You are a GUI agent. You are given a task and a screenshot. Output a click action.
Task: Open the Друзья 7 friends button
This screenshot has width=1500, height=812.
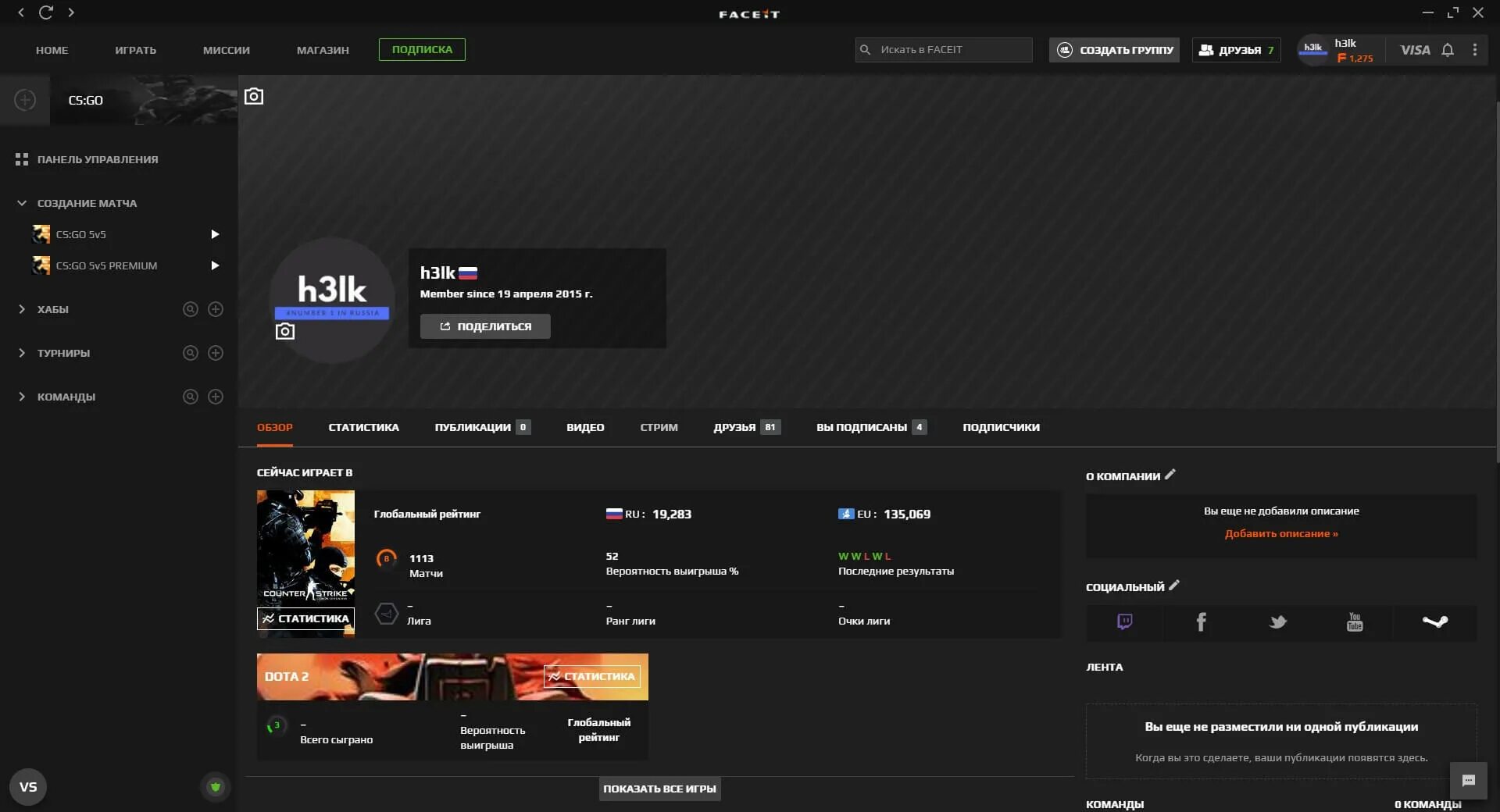(1236, 50)
